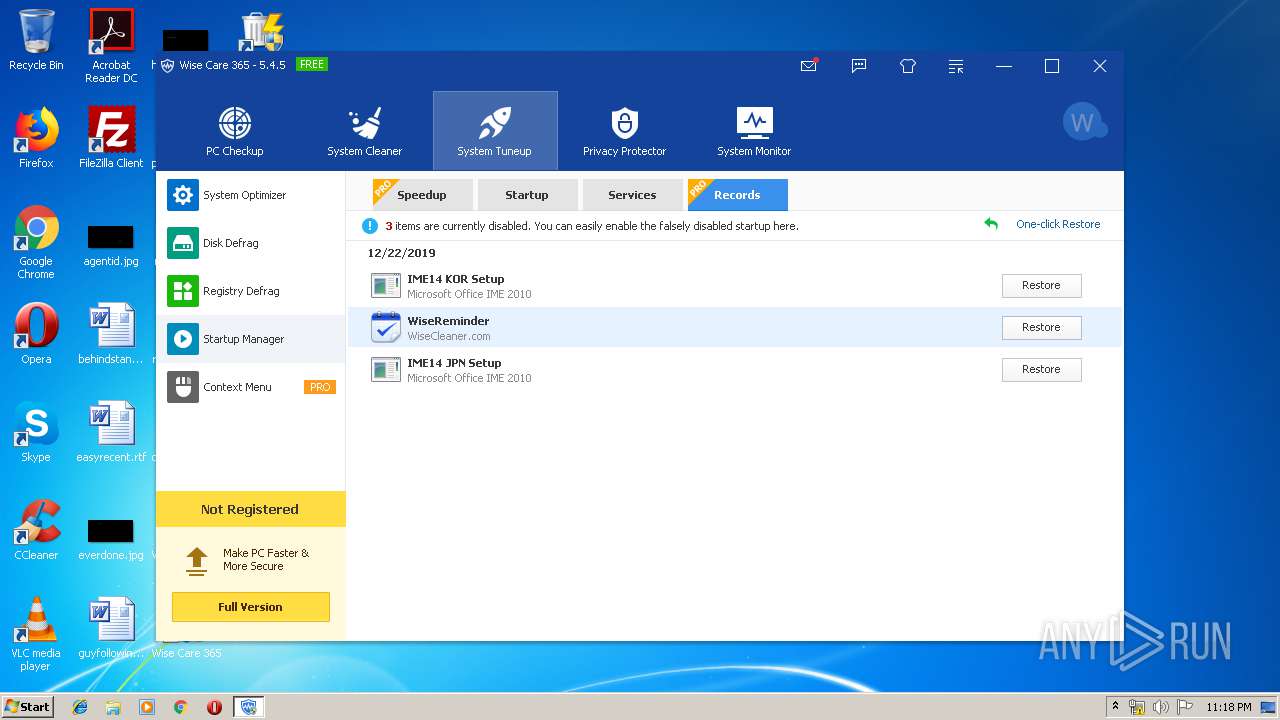1280x720 pixels.
Task: Open Acrobat Reader DC desktop shortcut
Action: point(111,46)
